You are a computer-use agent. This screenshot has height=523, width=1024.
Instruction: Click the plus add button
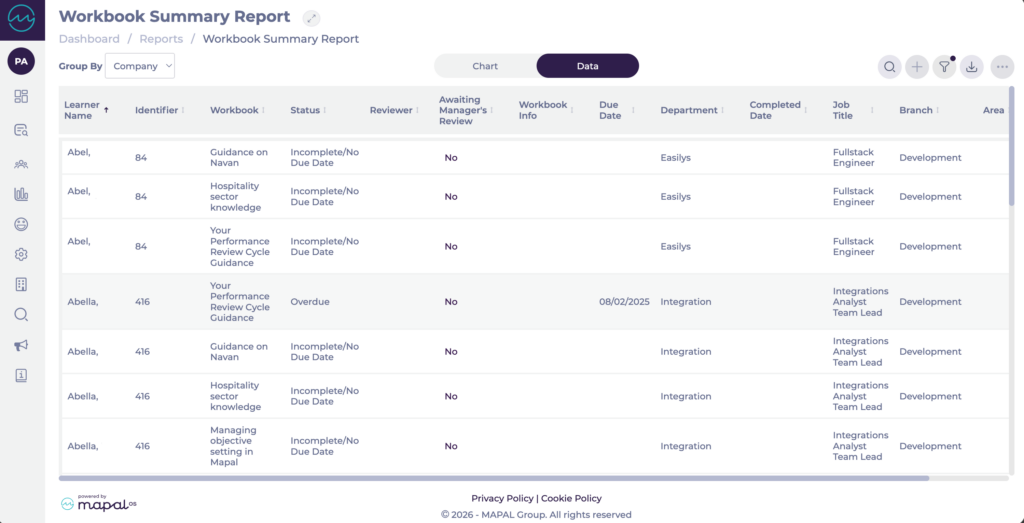[917, 67]
